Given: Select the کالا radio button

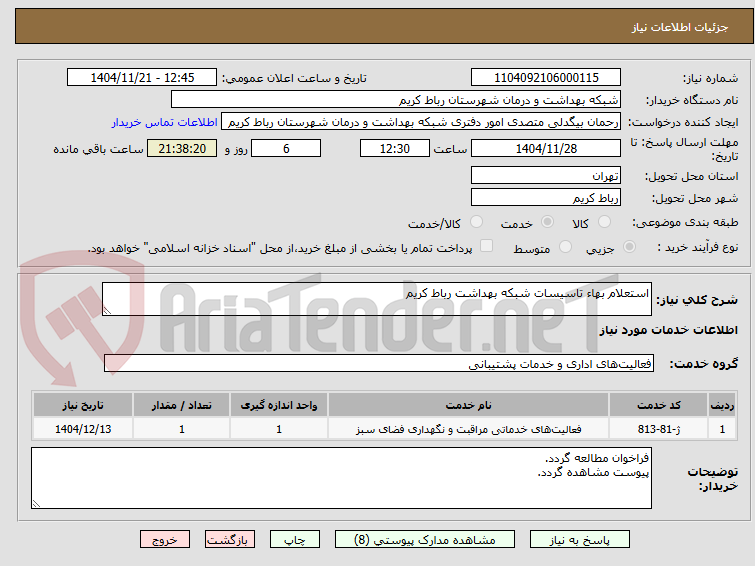Looking at the screenshot, I should pyautogui.click(x=603, y=222).
